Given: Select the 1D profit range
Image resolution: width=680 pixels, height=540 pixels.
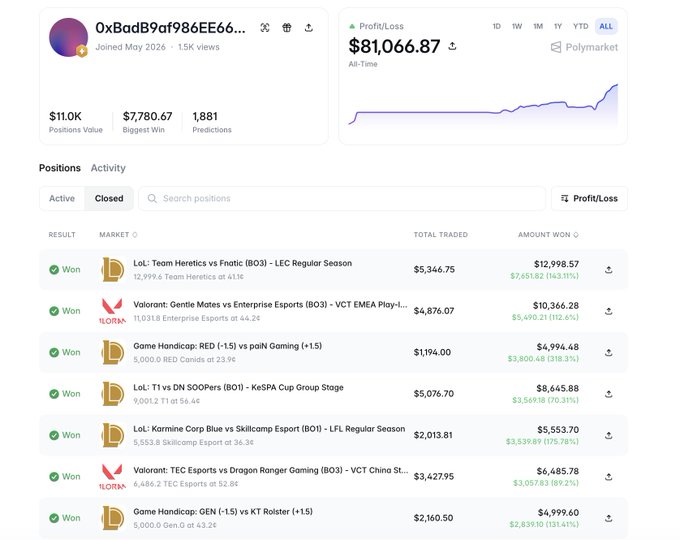Looking at the screenshot, I should 497,26.
